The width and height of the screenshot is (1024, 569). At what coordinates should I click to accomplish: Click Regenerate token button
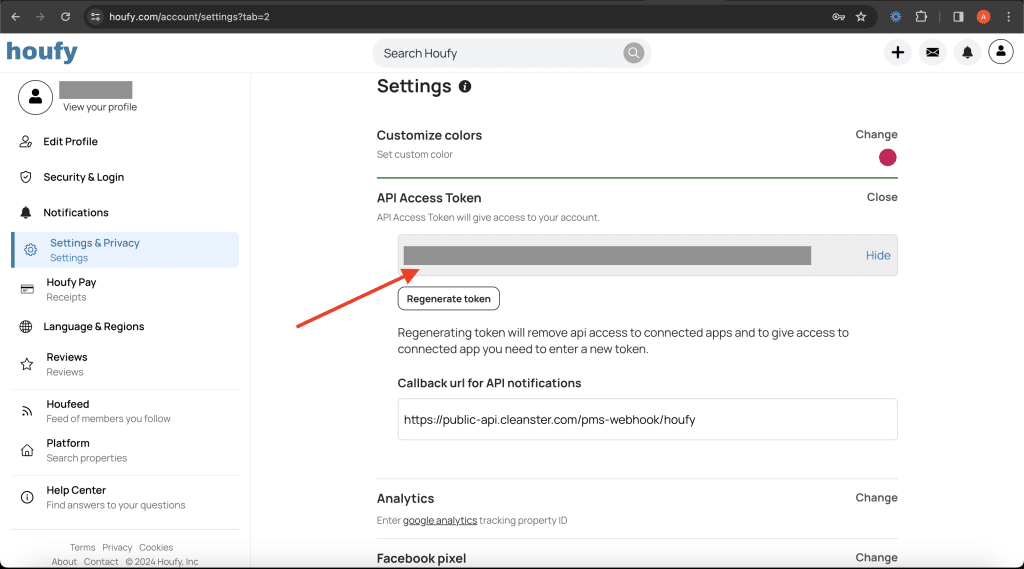[x=449, y=299]
